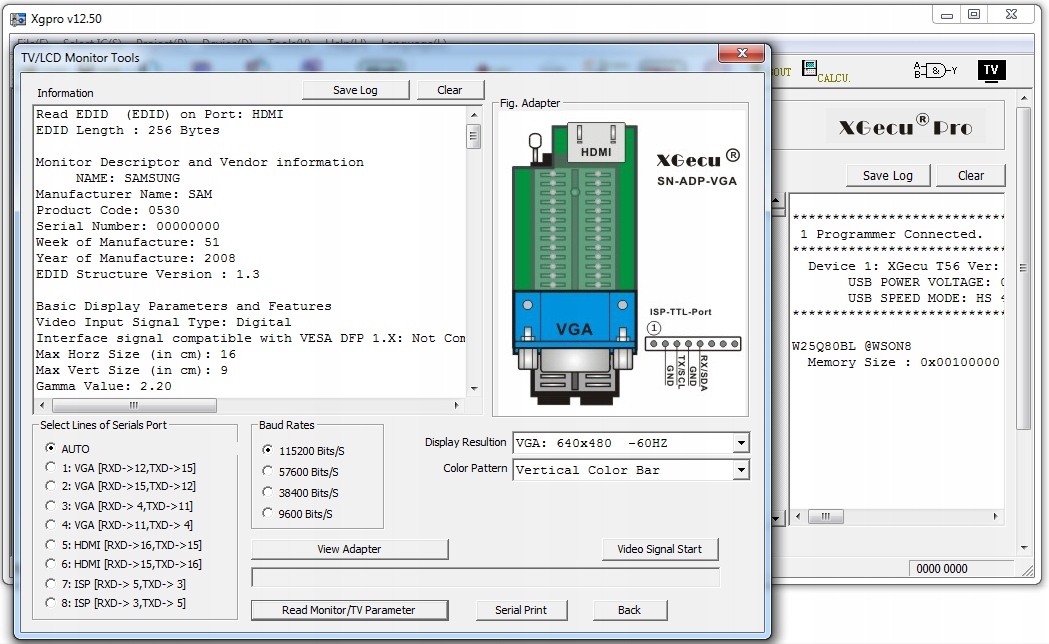Open the Color Pattern dropdown
Image resolution: width=1049 pixels, height=644 pixels.
tap(740, 470)
